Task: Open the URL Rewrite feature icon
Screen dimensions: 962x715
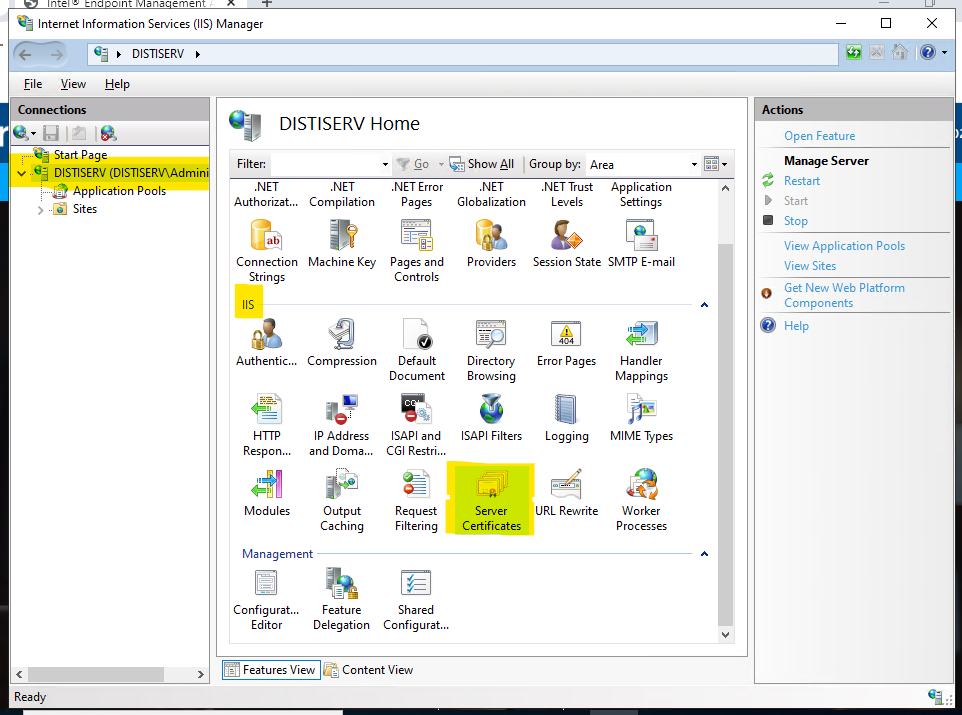Action: point(566,486)
